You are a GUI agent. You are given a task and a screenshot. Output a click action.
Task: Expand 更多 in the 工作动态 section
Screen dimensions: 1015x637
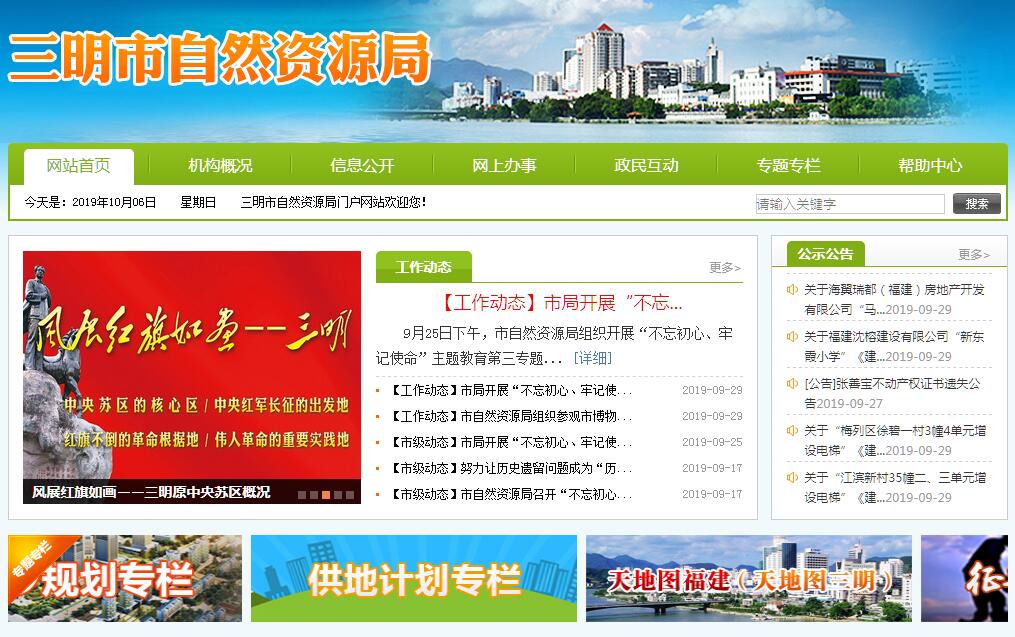(724, 268)
